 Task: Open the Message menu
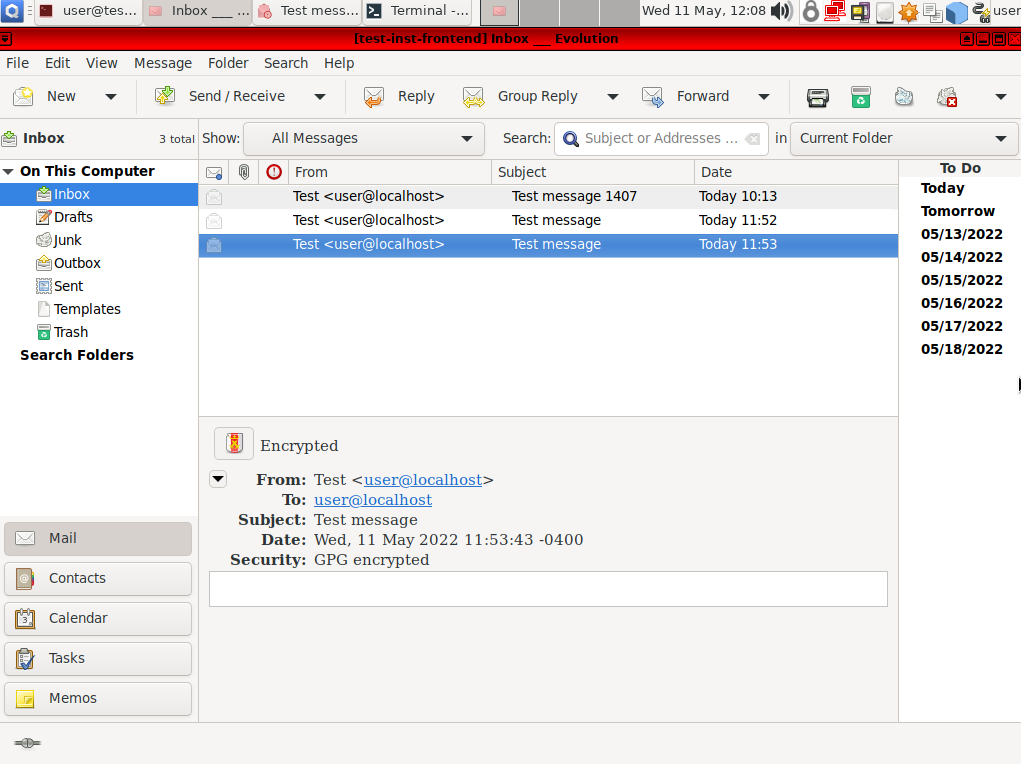coord(163,63)
